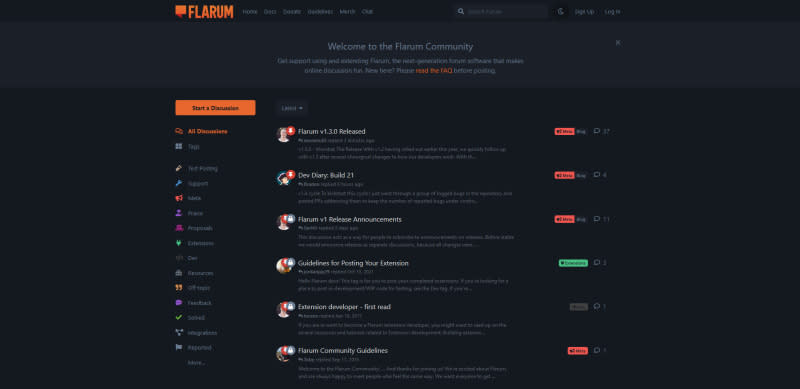800x389 pixels.
Task: Click the green Extensions tag label
Action: click(x=573, y=263)
